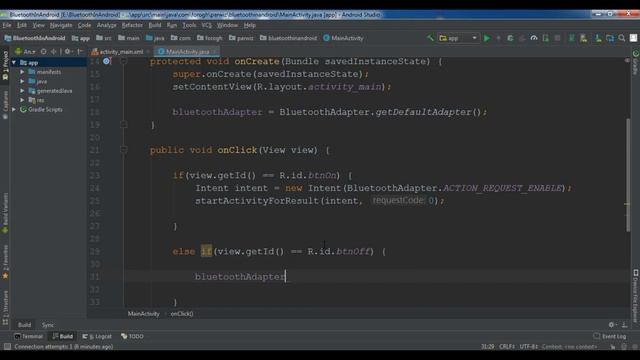Viewport: 640px width, 360px height.
Task: Click the Project Structure icon
Action: point(610,38)
